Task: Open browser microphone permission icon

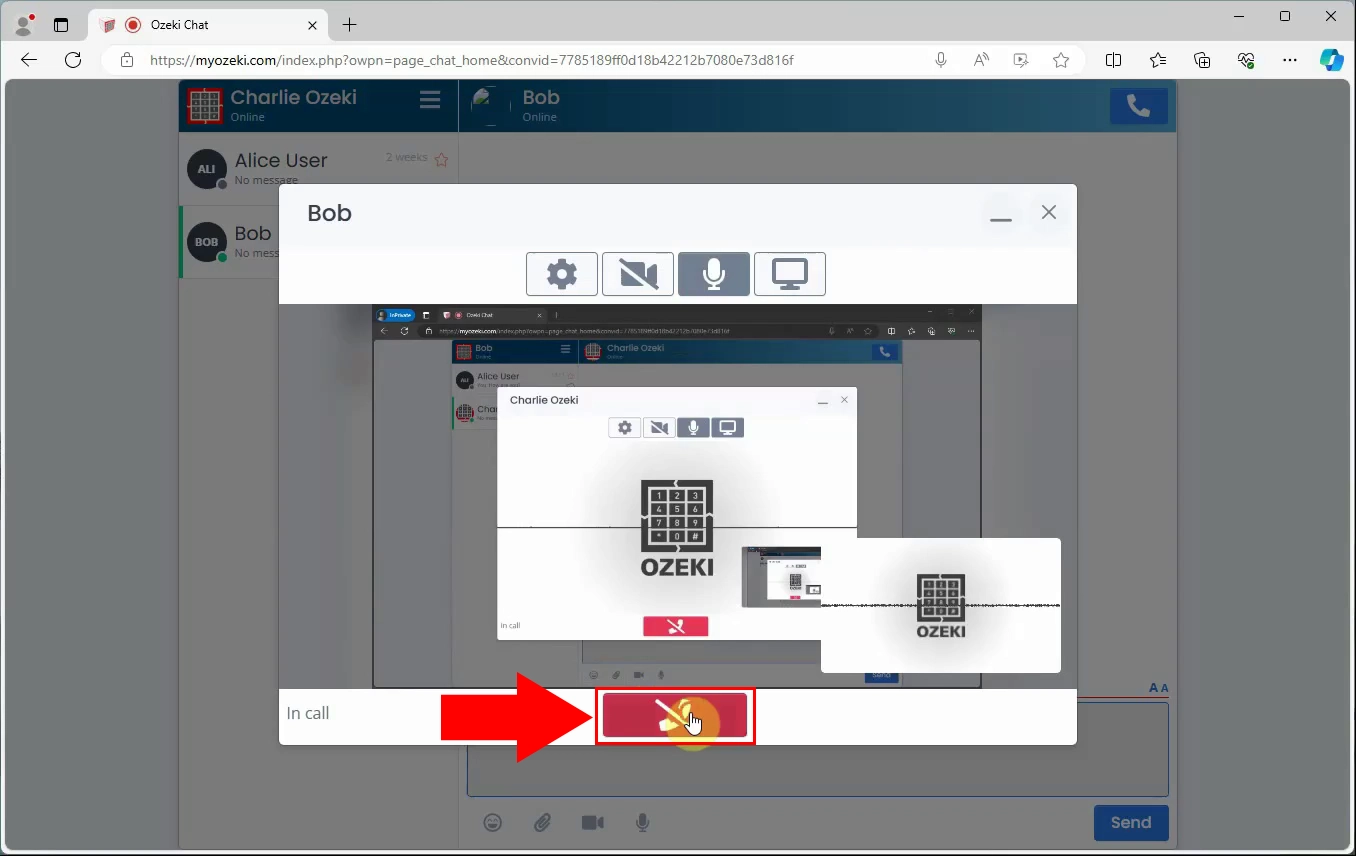Action: [941, 60]
